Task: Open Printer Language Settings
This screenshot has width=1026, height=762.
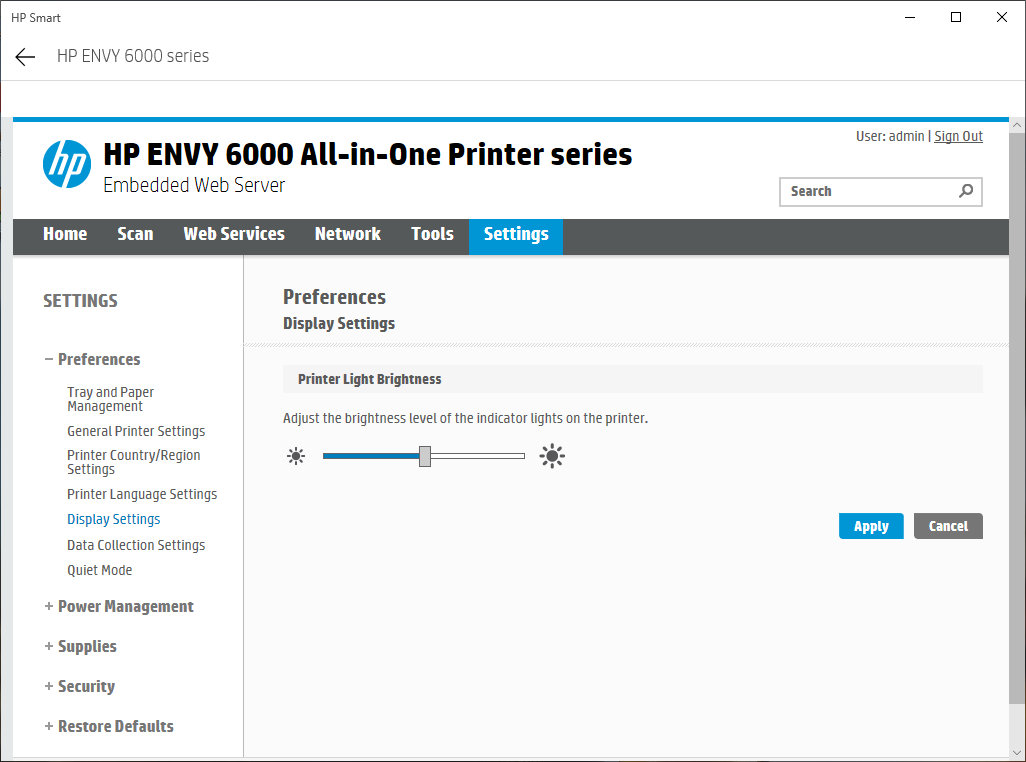Action: click(142, 494)
